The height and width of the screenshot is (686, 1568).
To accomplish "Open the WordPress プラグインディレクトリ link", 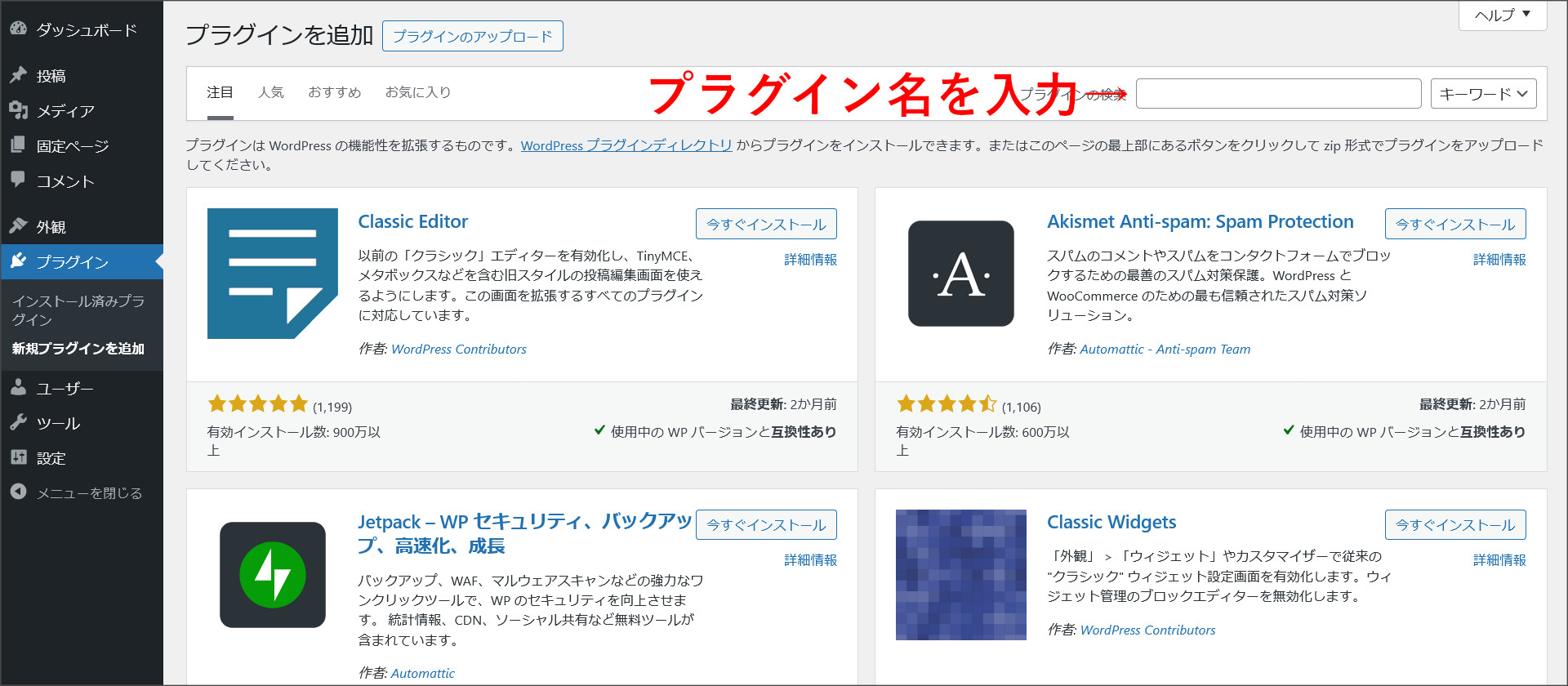I will (626, 145).
